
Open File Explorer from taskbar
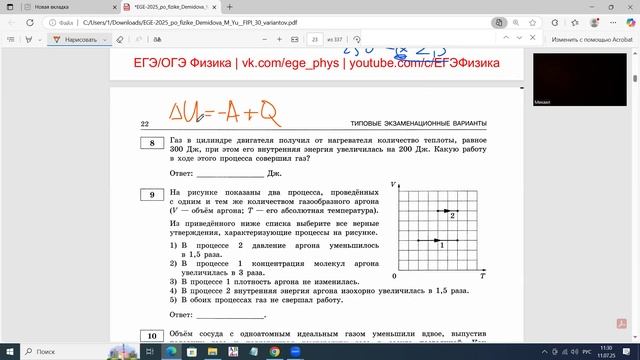(213, 351)
